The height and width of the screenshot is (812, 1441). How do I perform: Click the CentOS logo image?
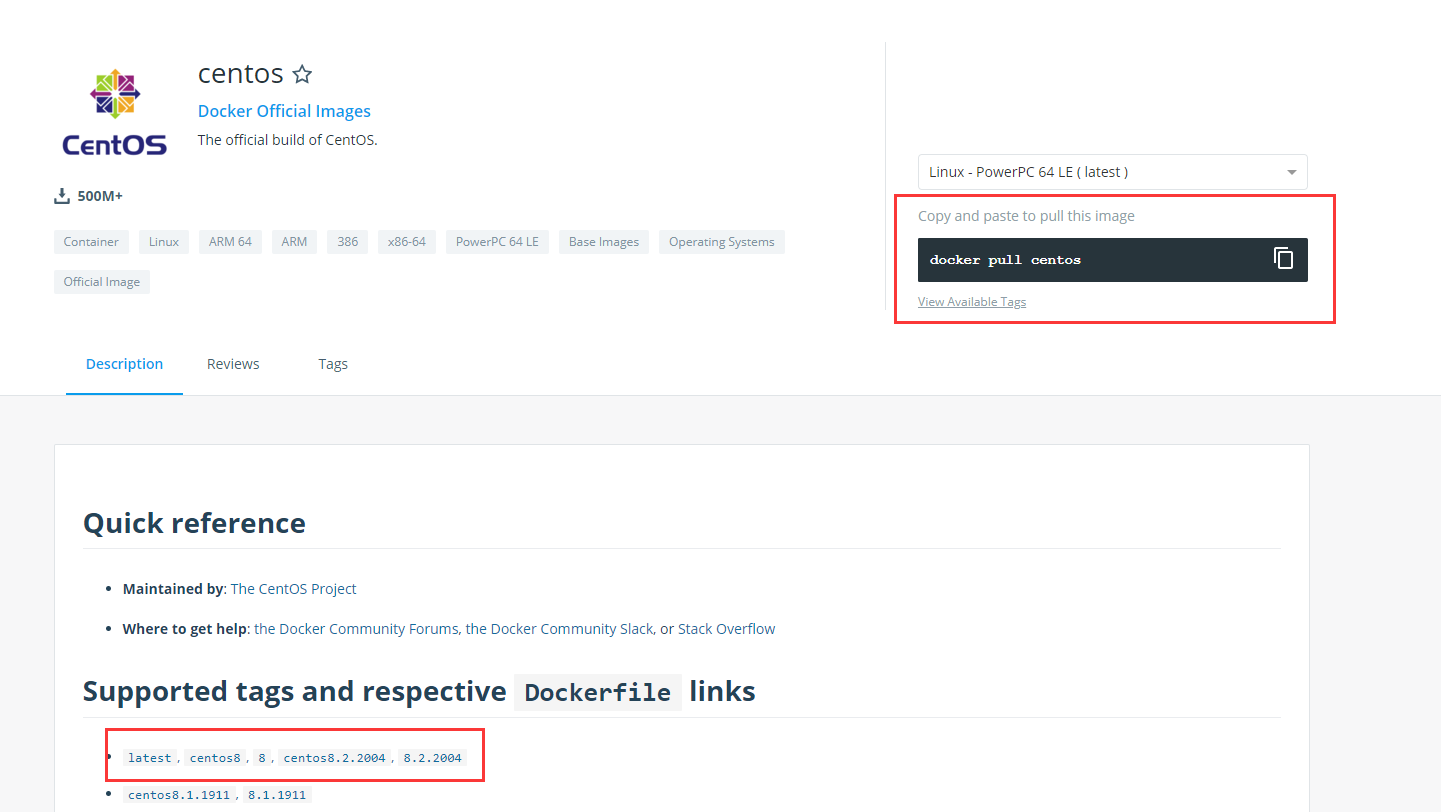114,112
